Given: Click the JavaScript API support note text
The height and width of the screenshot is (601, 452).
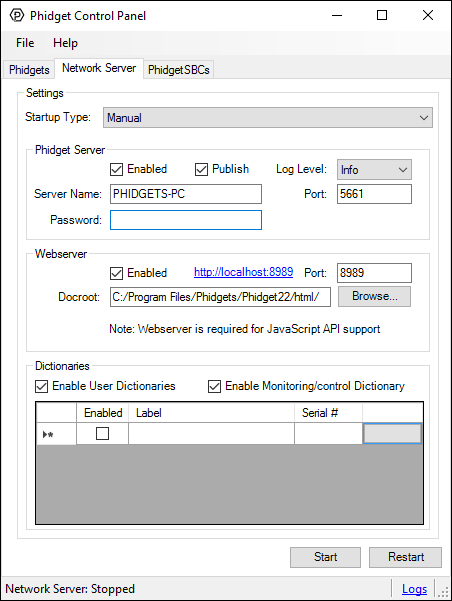Looking at the screenshot, I should tap(245, 329).
